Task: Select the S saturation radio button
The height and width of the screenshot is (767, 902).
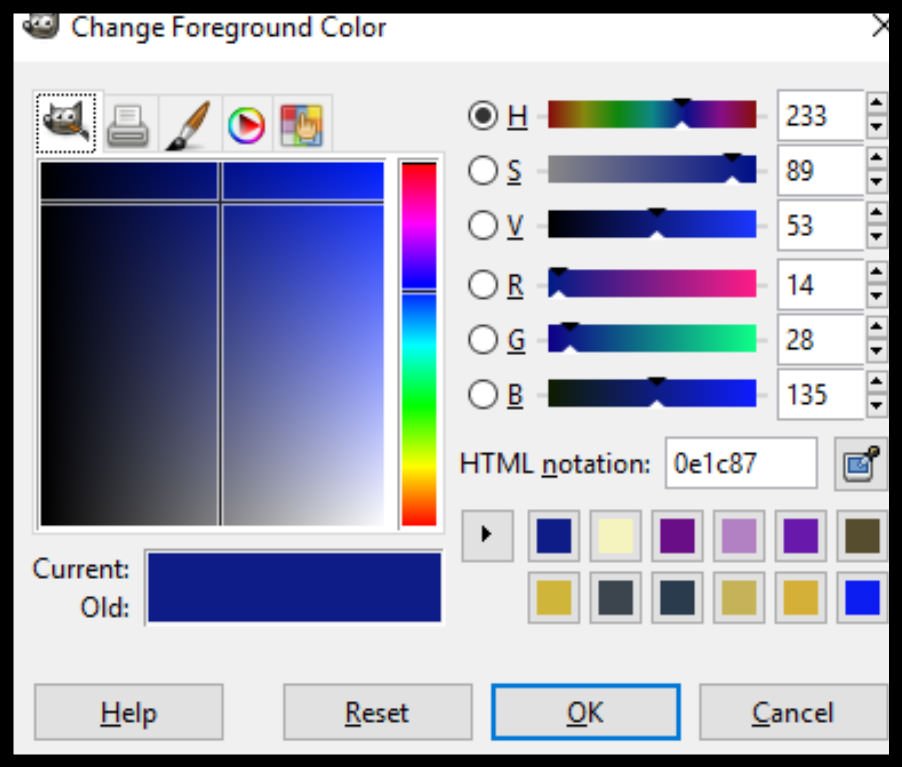Action: point(483,171)
